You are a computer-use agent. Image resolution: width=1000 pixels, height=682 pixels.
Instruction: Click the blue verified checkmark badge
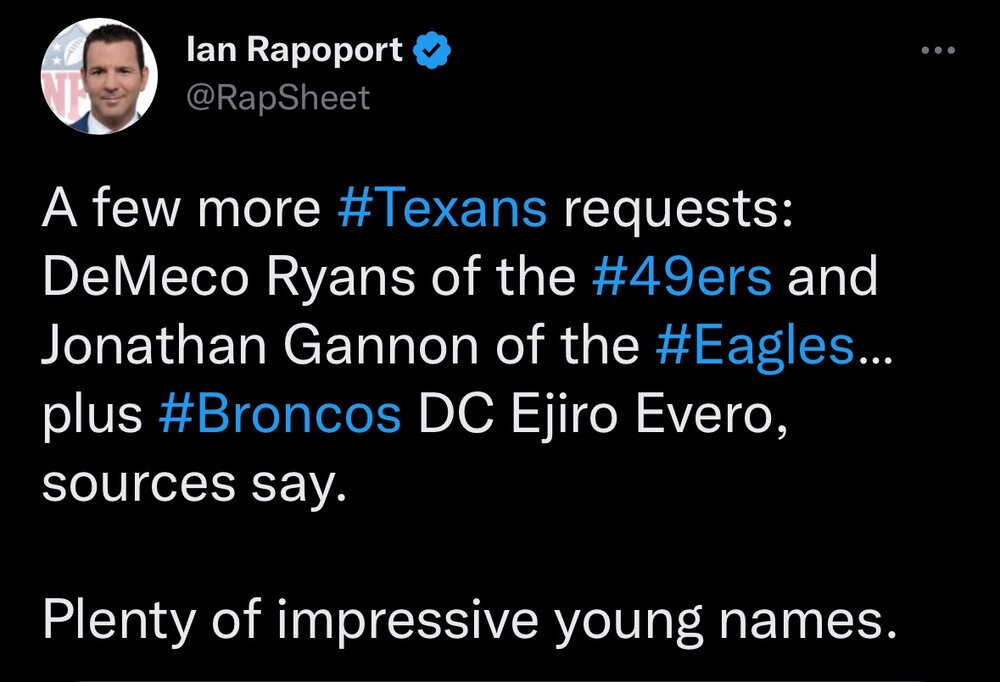tap(433, 50)
